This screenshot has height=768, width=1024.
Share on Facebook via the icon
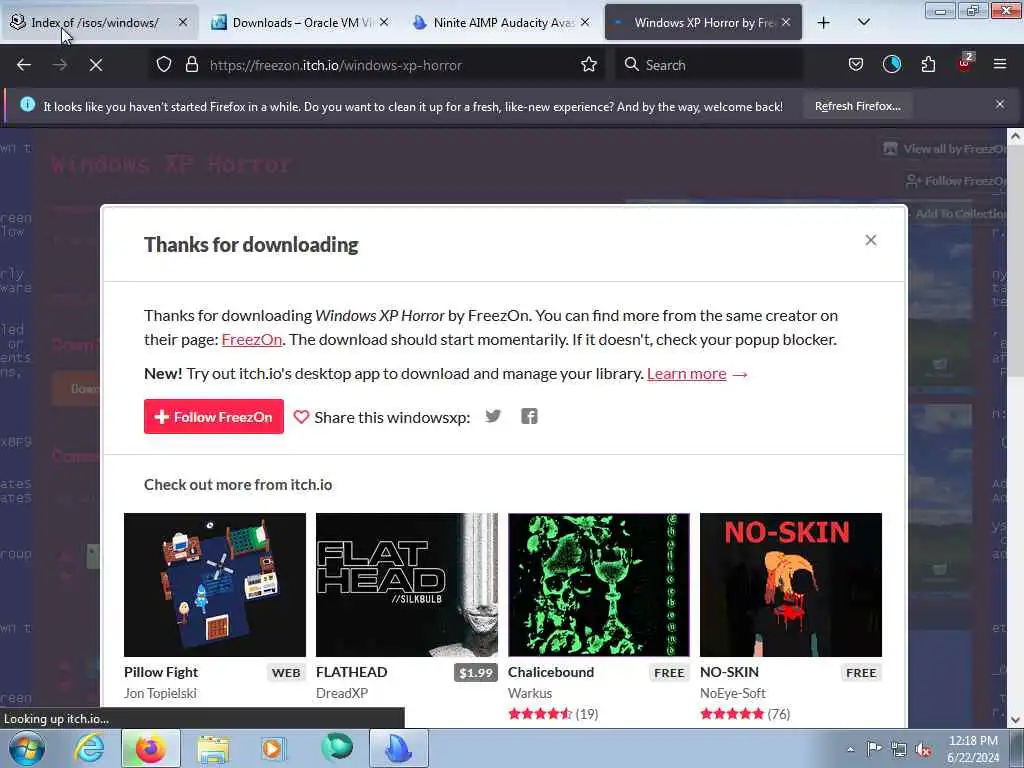(x=529, y=416)
